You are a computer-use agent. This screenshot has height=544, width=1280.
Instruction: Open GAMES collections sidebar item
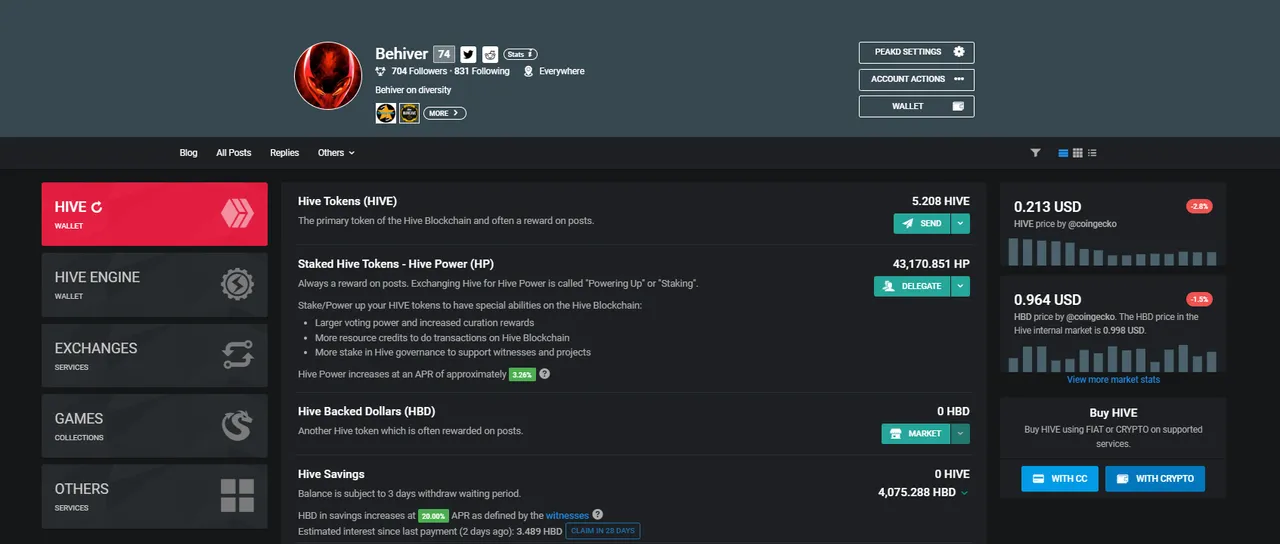click(x=154, y=426)
